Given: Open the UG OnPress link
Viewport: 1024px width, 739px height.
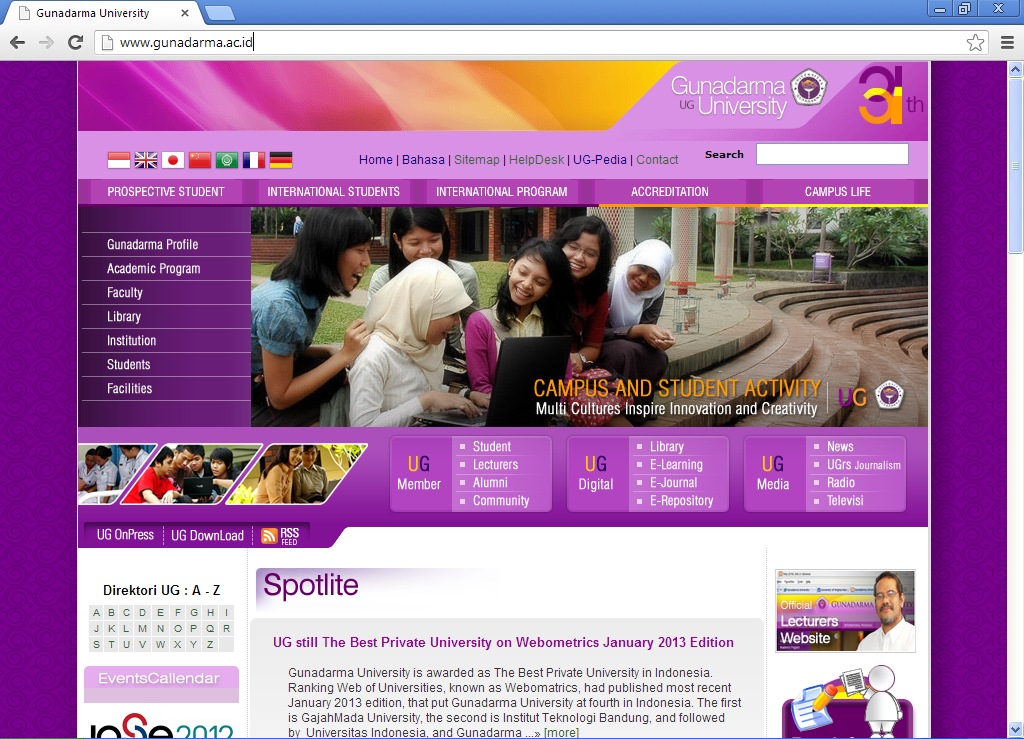Looking at the screenshot, I should pyautogui.click(x=125, y=535).
